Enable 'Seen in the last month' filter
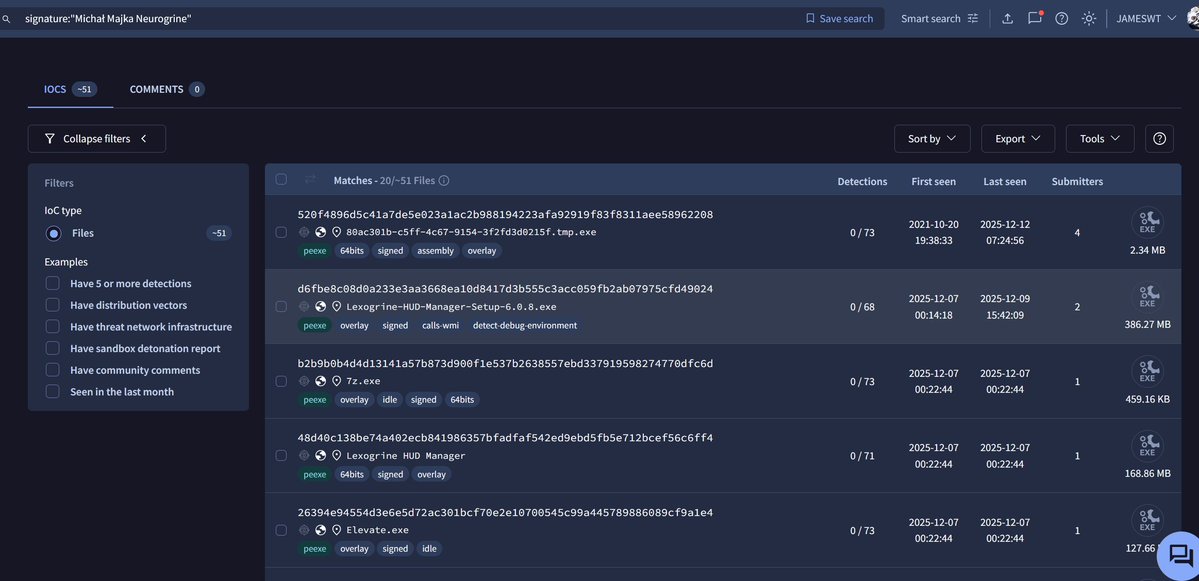The image size is (1199, 581). pyautogui.click(x=53, y=391)
